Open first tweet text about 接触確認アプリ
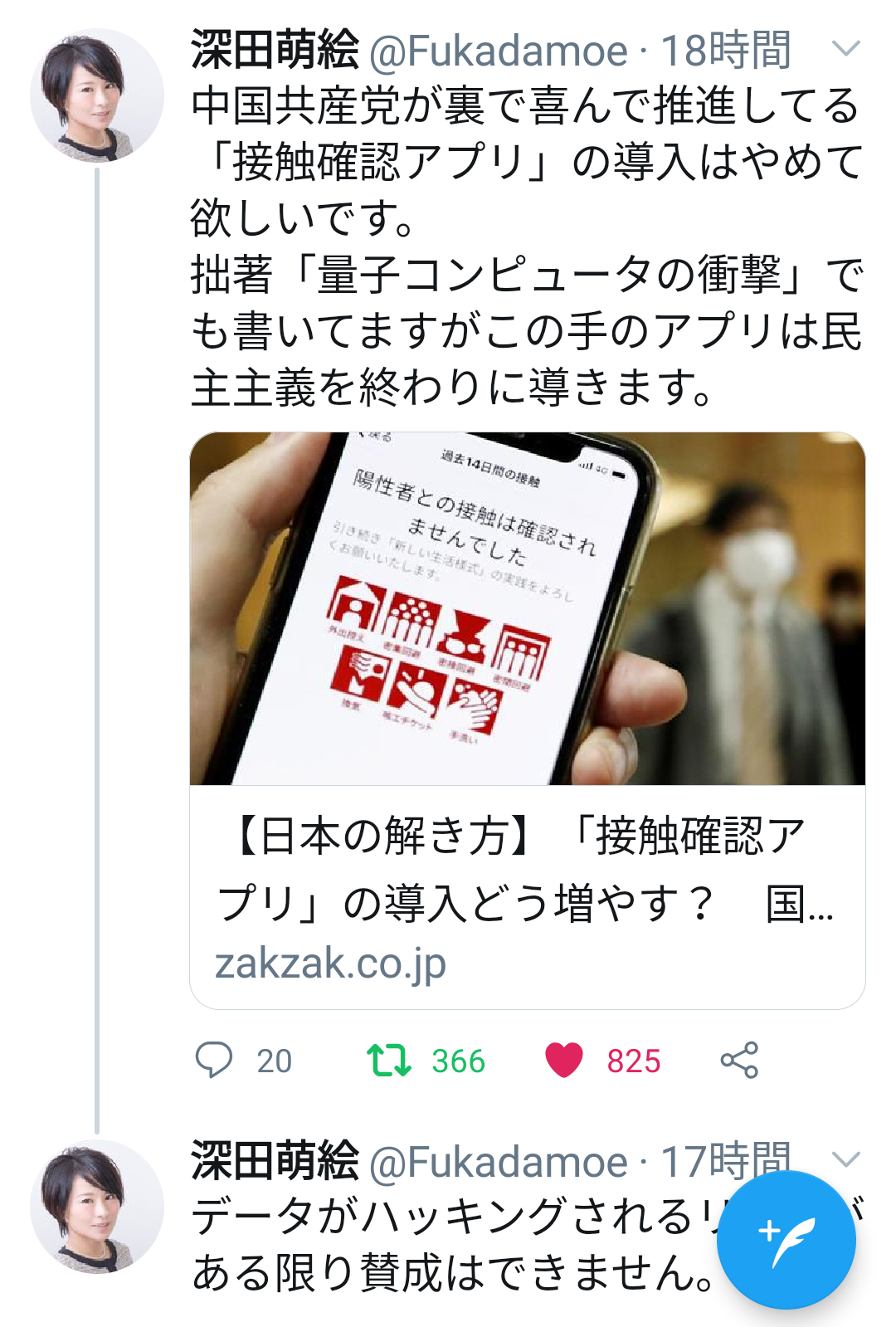Image resolution: width=896 pixels, height=1327 pixels. click(x=528, y=246)
